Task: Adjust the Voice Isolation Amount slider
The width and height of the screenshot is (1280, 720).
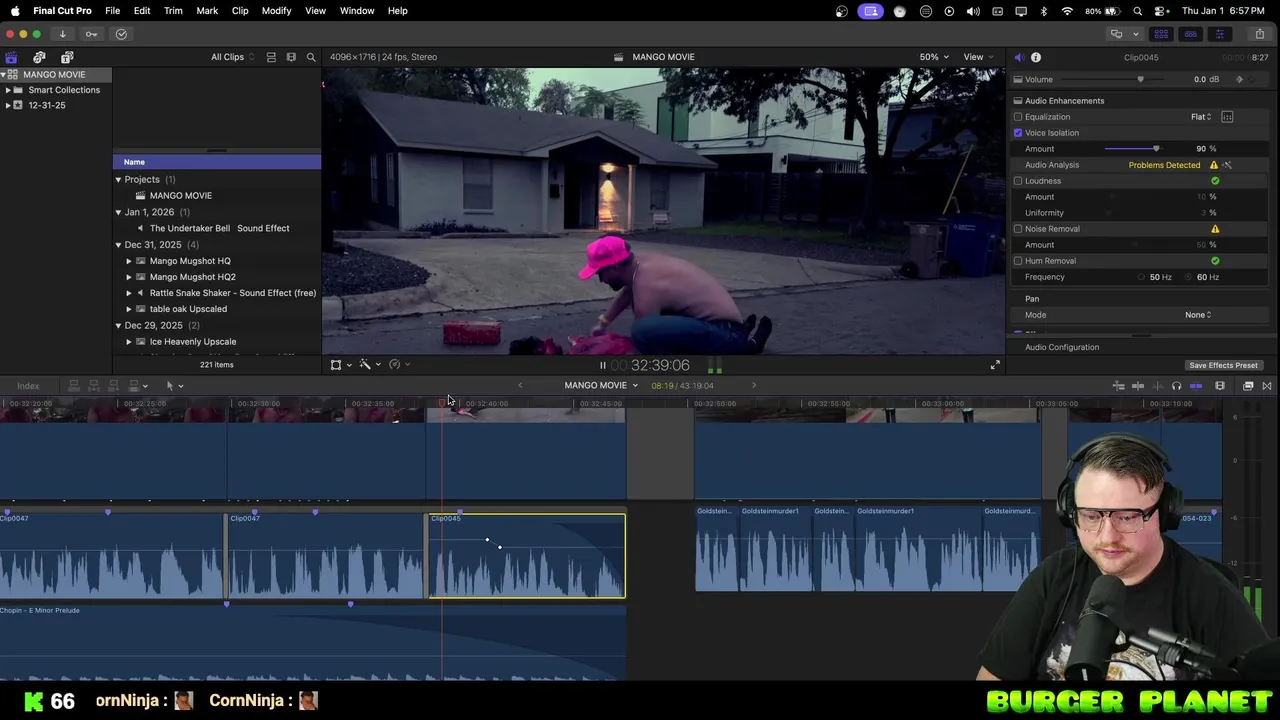Action: click(x=1156, y=149)
